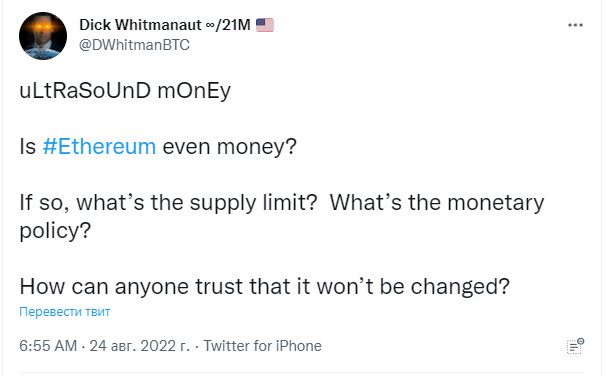Click the small badge on the reader icon

coord(581,341)
